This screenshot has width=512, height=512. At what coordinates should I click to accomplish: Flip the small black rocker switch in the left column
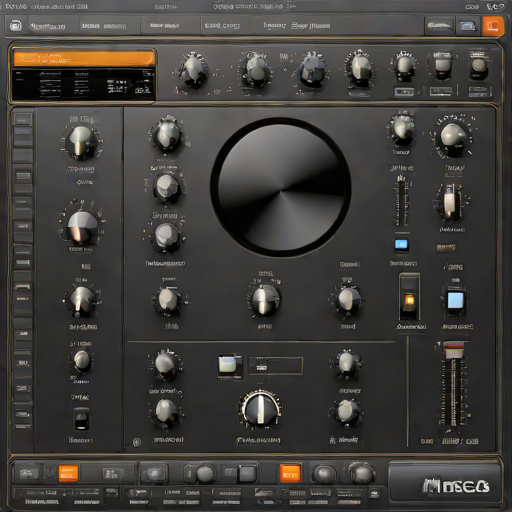(x=81, y=419)
